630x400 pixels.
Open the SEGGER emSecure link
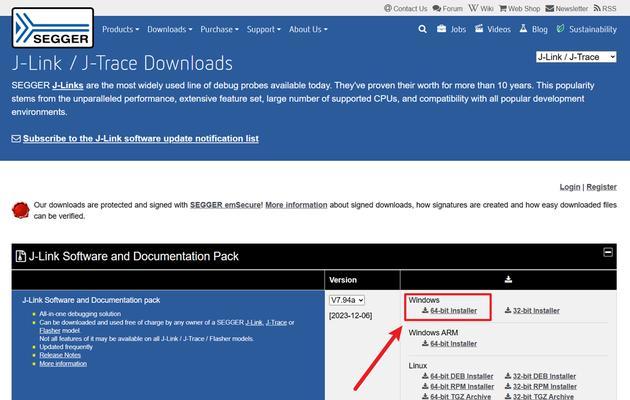[225, 205]
